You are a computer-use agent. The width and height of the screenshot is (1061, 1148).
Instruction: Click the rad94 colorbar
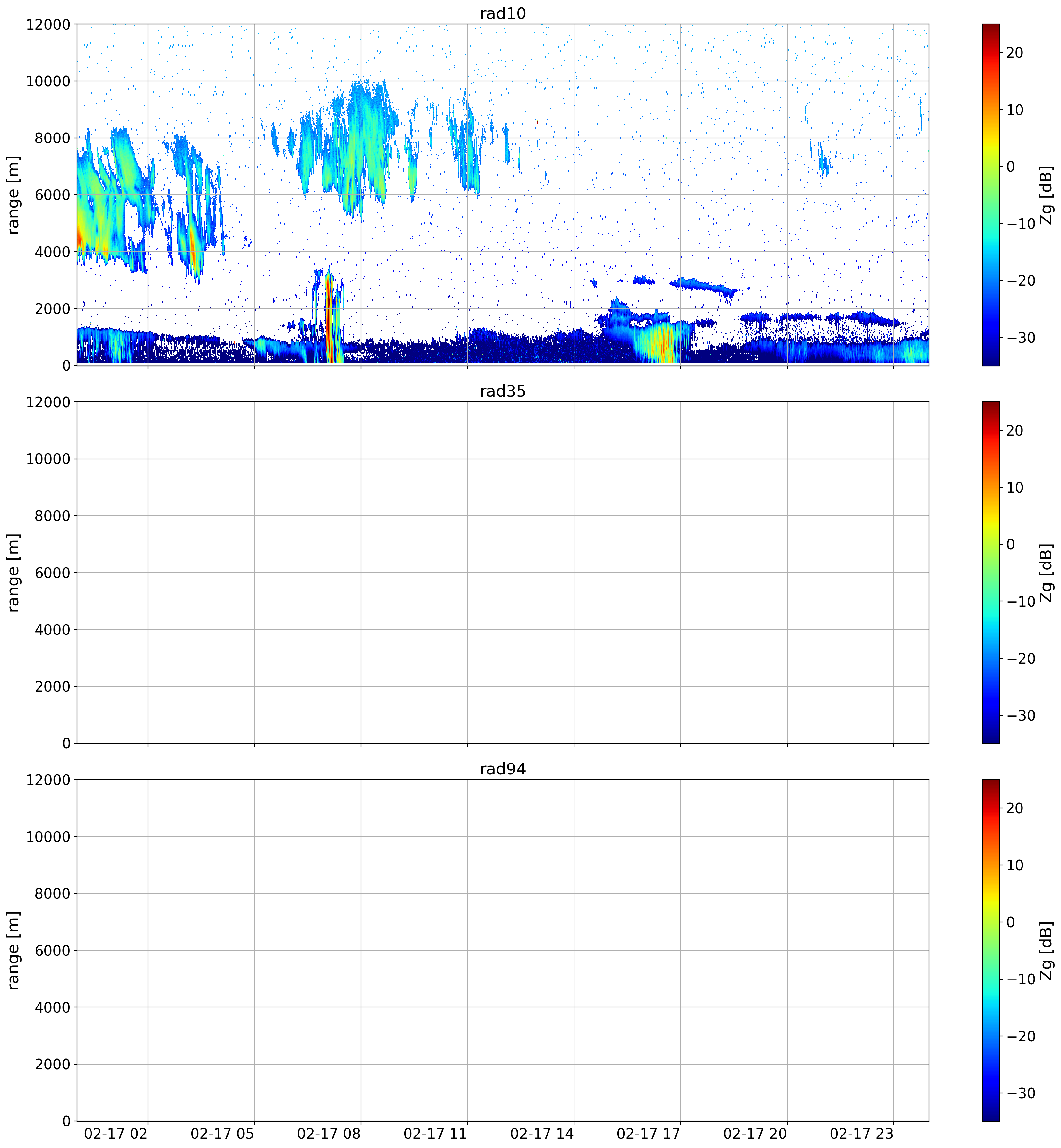(990, 950)
